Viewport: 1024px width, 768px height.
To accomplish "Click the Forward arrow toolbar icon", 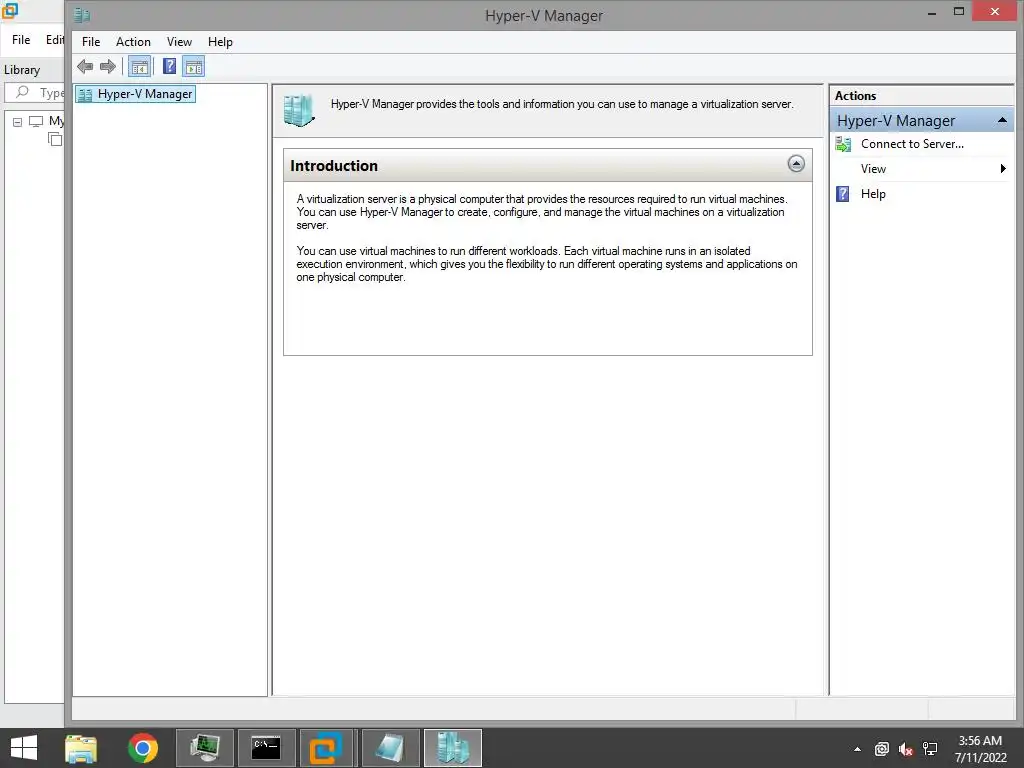I will point(108,66).
